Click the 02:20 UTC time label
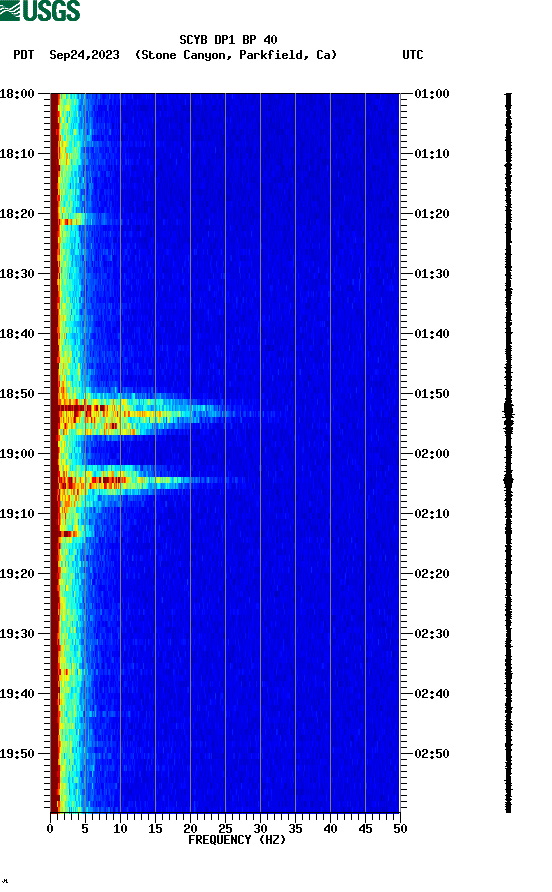 click(x=432, y=574)
